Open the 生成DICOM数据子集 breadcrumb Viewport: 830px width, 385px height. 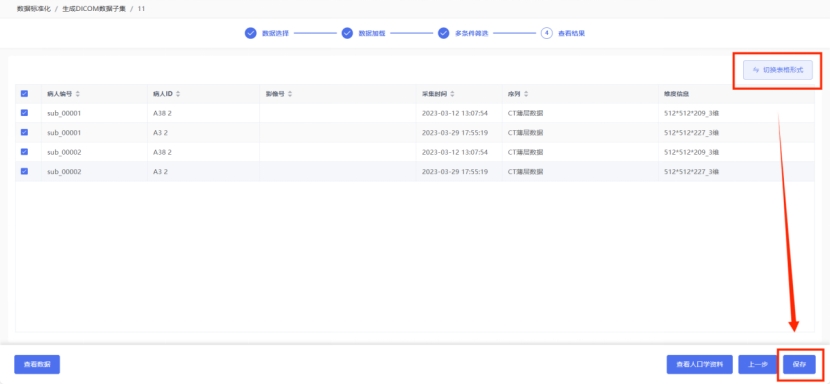click(x=94, y=9)
